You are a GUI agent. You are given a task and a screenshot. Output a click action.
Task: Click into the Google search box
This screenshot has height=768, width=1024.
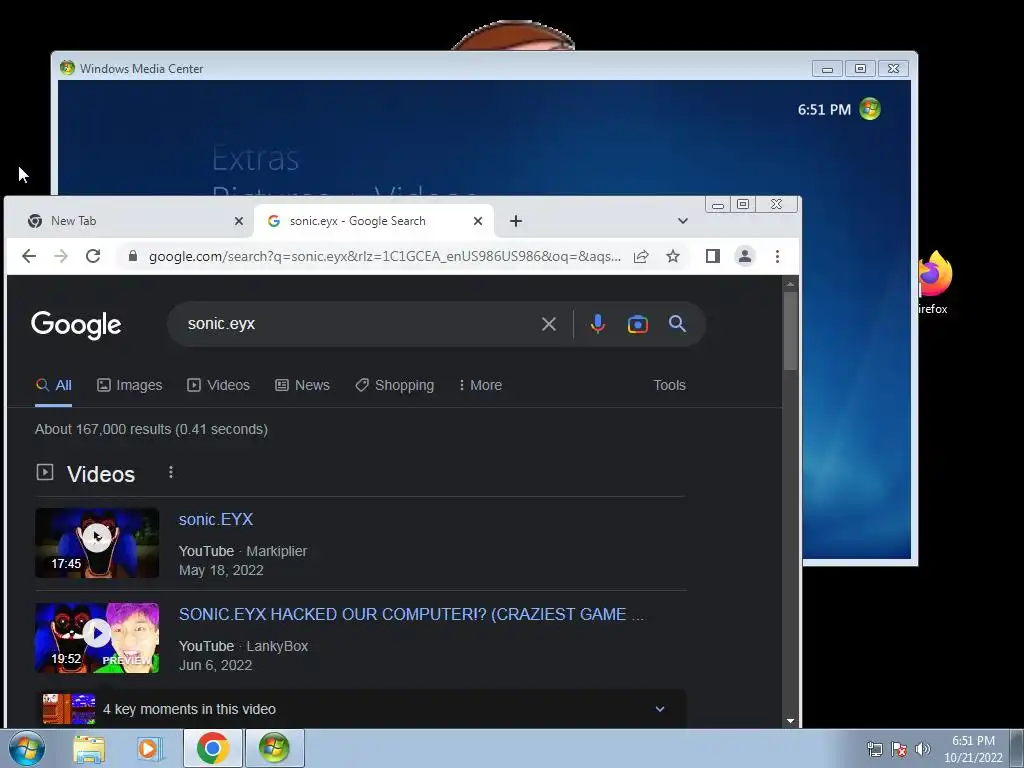[x=359, y=324]
